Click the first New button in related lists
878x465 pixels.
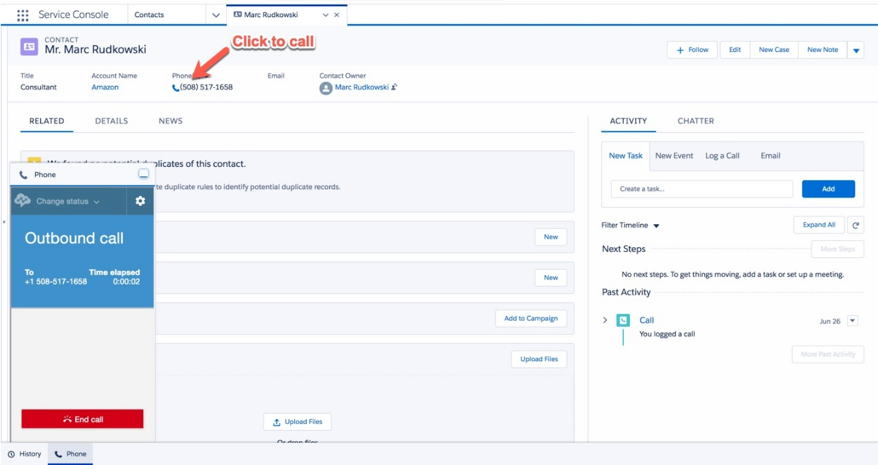pyautogui.click(x=550, y=237)
